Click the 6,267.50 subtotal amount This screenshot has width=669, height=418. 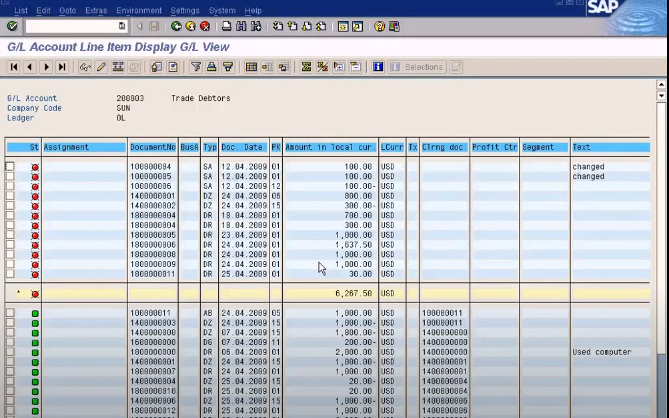pyautogui.click(x=354, y=293)
